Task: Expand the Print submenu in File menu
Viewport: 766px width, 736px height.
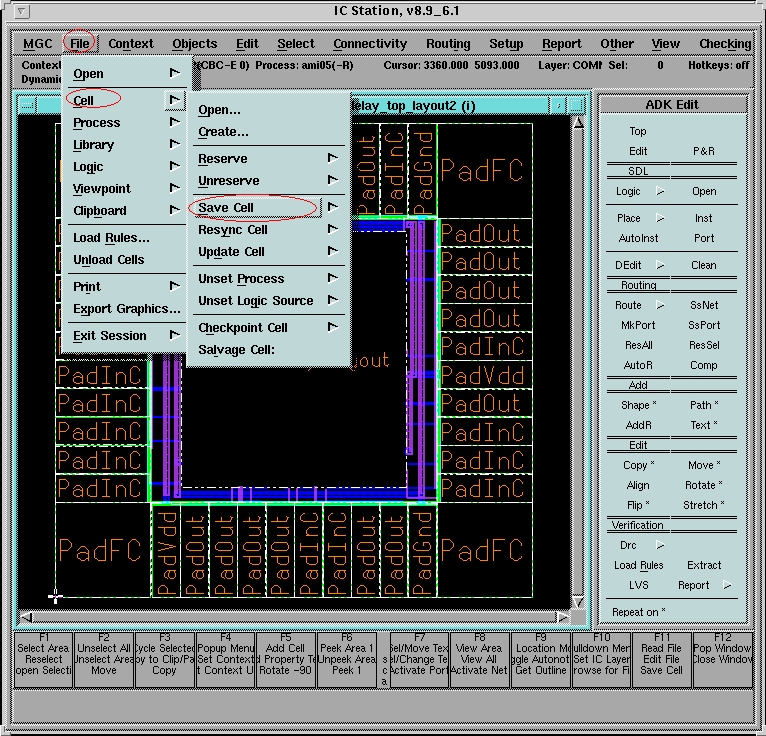Action: pos(174,287)
